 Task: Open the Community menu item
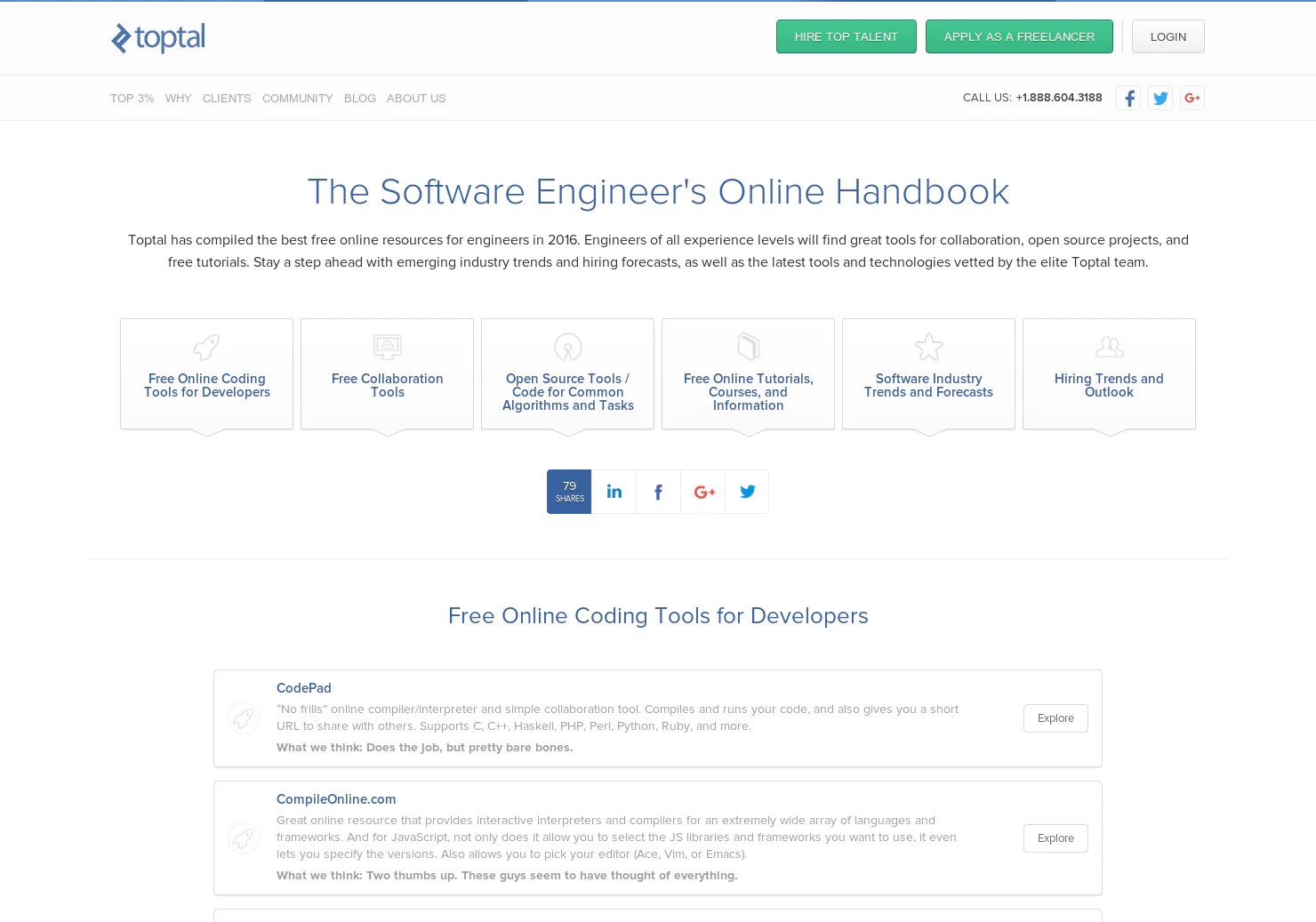(298, 99)
